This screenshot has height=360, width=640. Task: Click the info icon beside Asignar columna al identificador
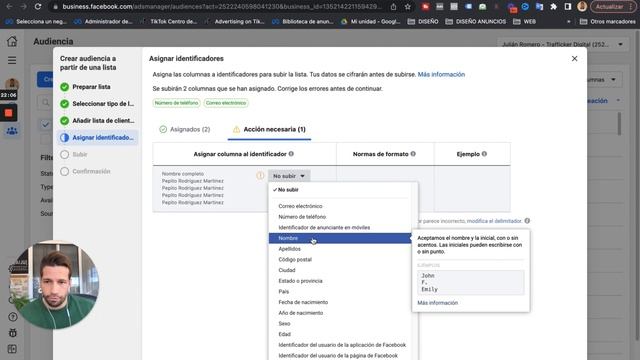[x=291, y=154]
